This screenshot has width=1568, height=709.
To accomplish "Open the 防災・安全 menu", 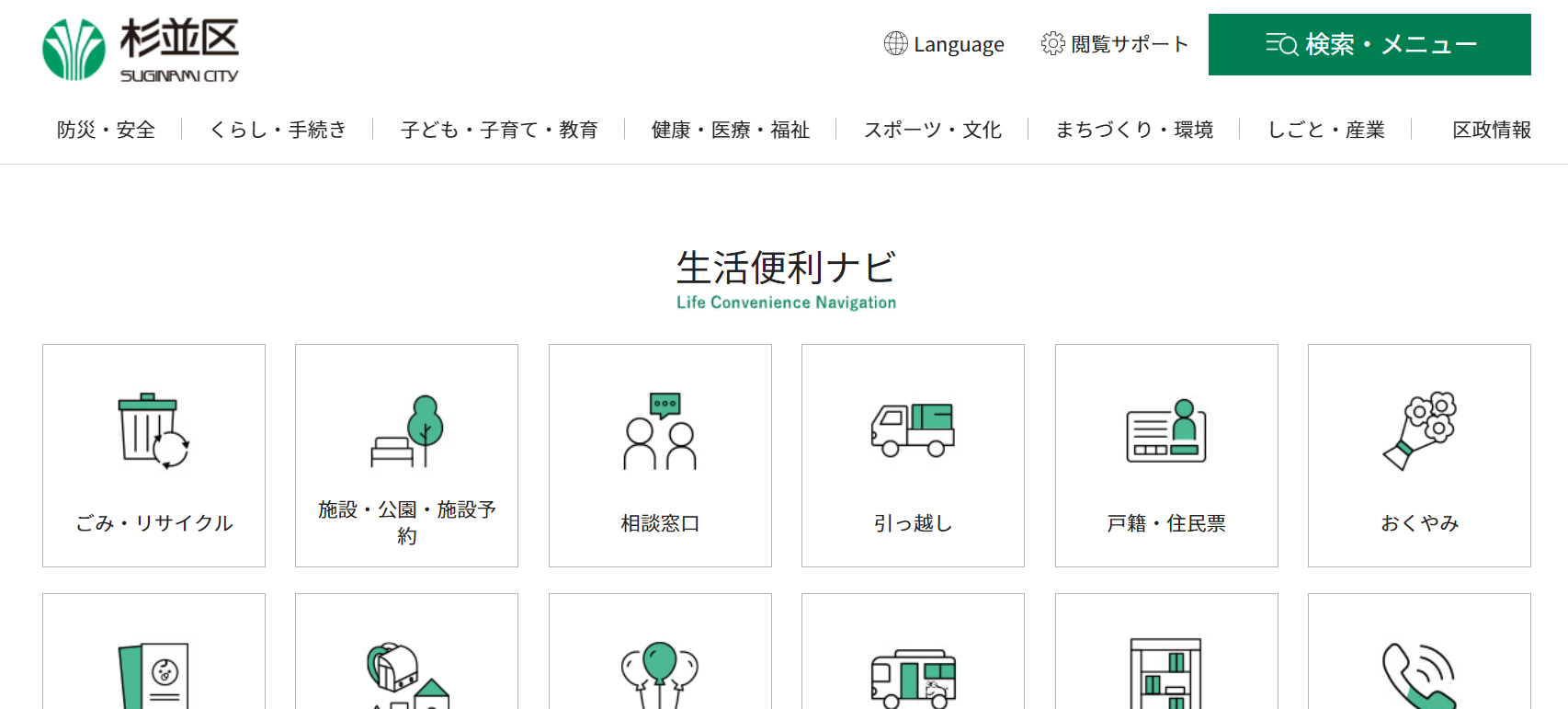I will (106, 130).
